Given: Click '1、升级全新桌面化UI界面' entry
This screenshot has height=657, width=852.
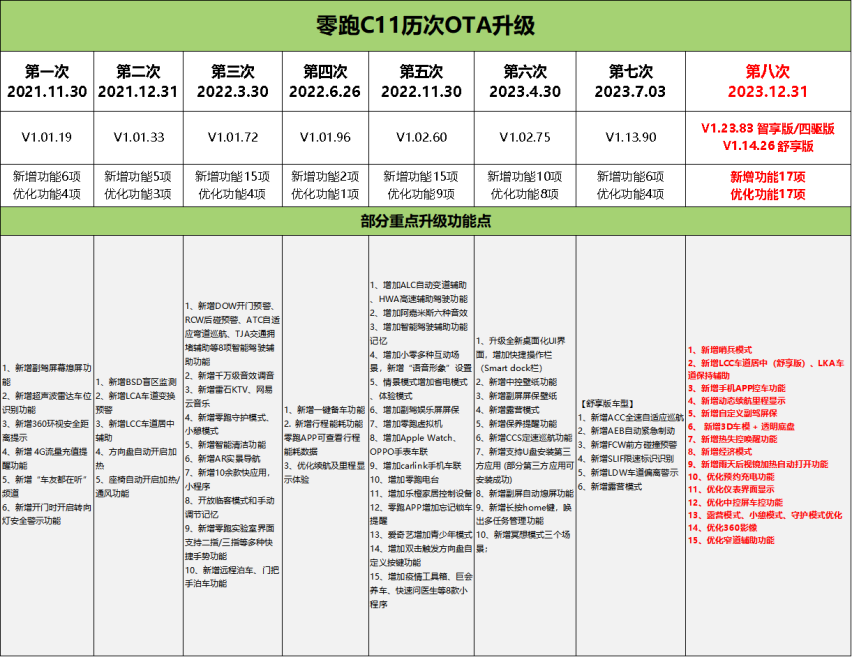Looking at the screenshot, I should [521, 347].
